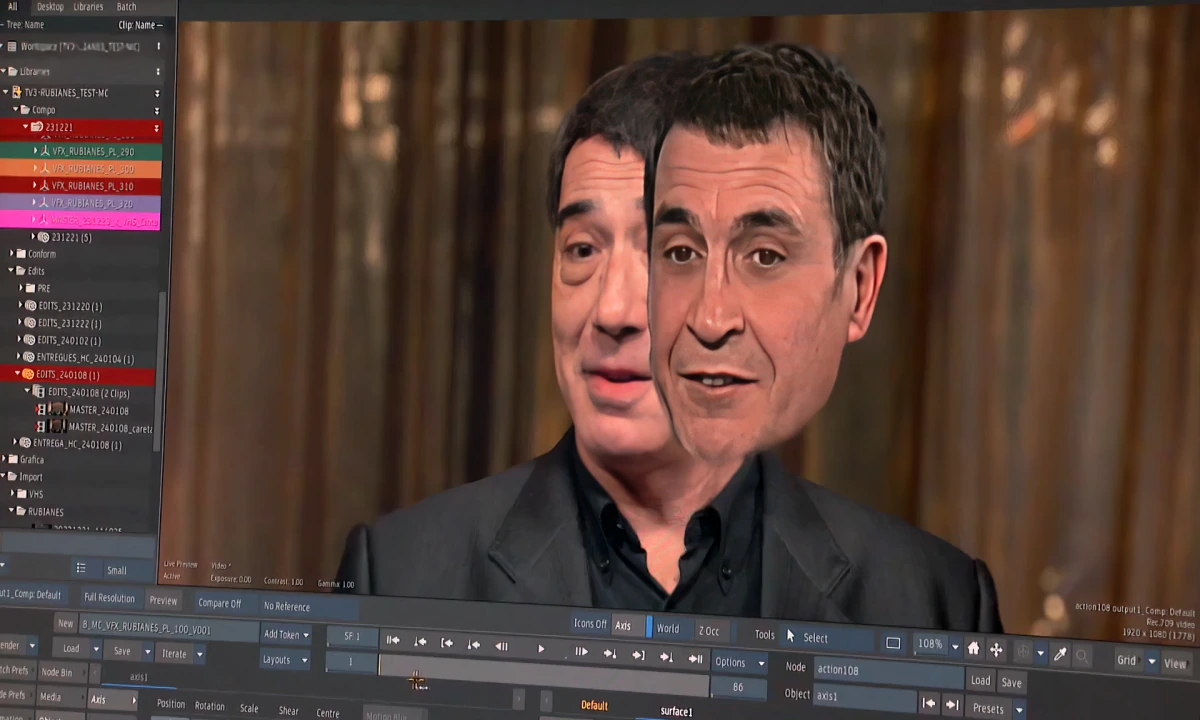Viewport: 1200px width, 720px height.
Task: Toggle Icons Off button
Action: 590,623
